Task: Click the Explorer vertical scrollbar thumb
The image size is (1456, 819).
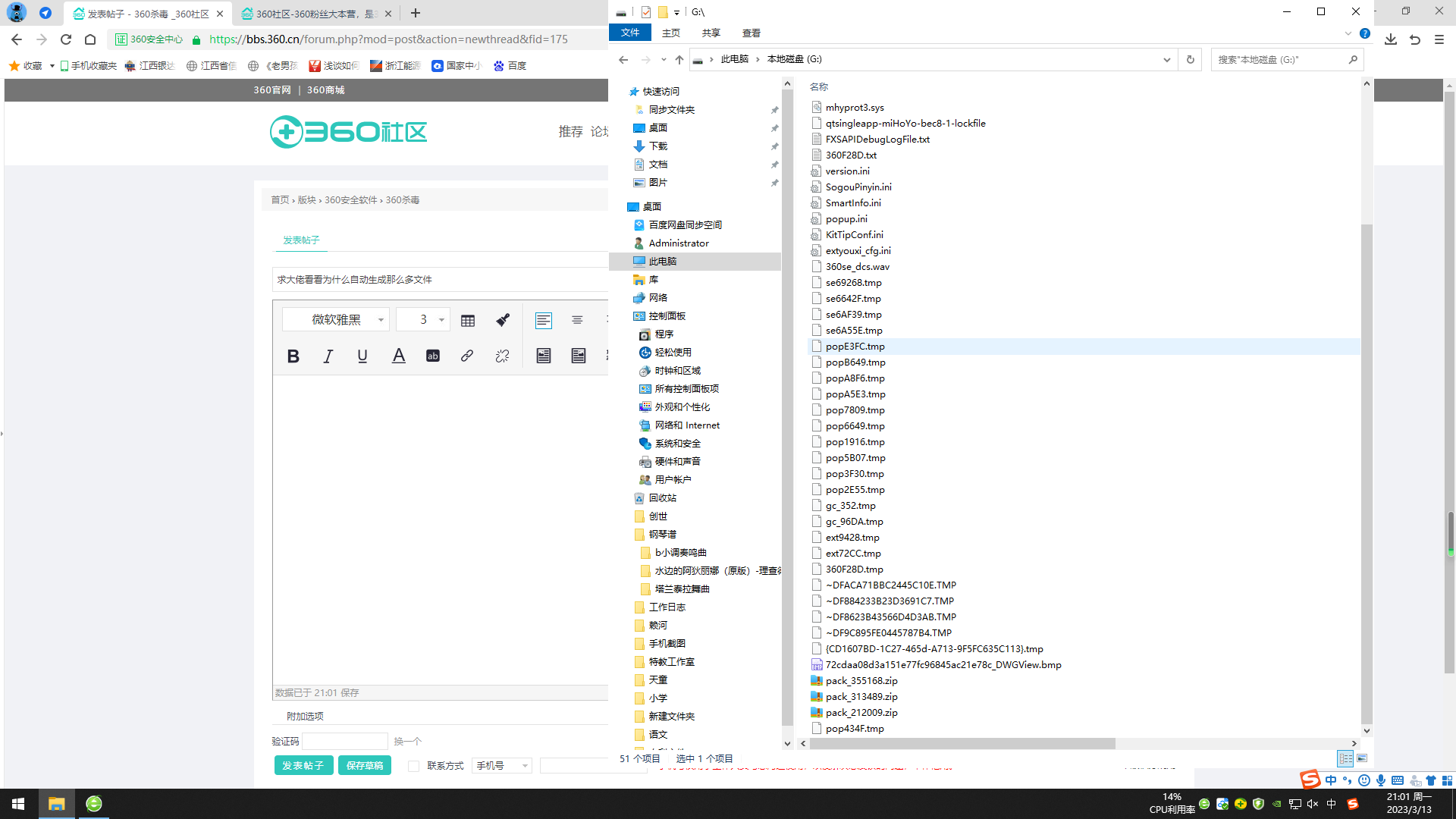Action: [x=1367, y=474]
